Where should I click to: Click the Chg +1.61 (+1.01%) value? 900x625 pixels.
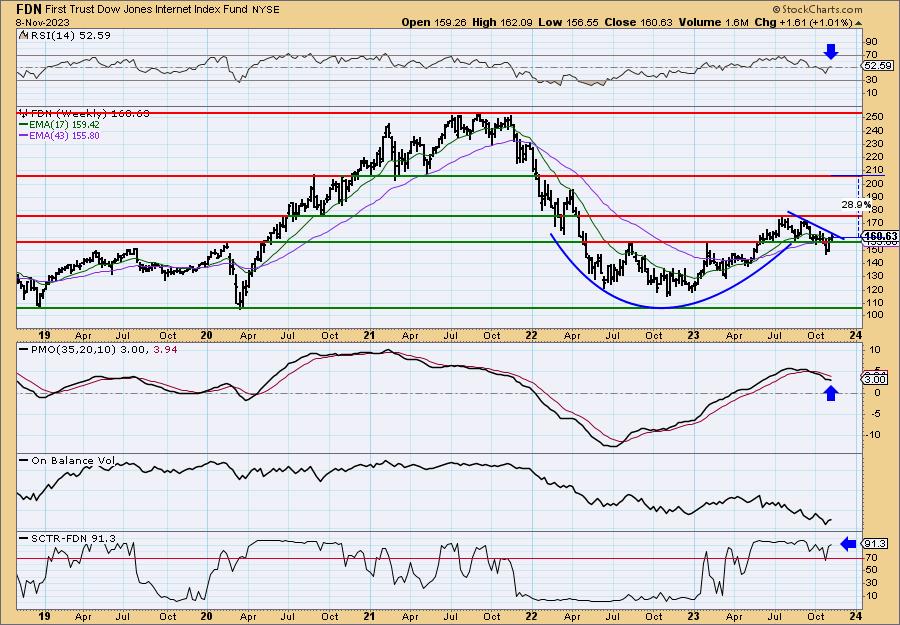click(803, 22)
